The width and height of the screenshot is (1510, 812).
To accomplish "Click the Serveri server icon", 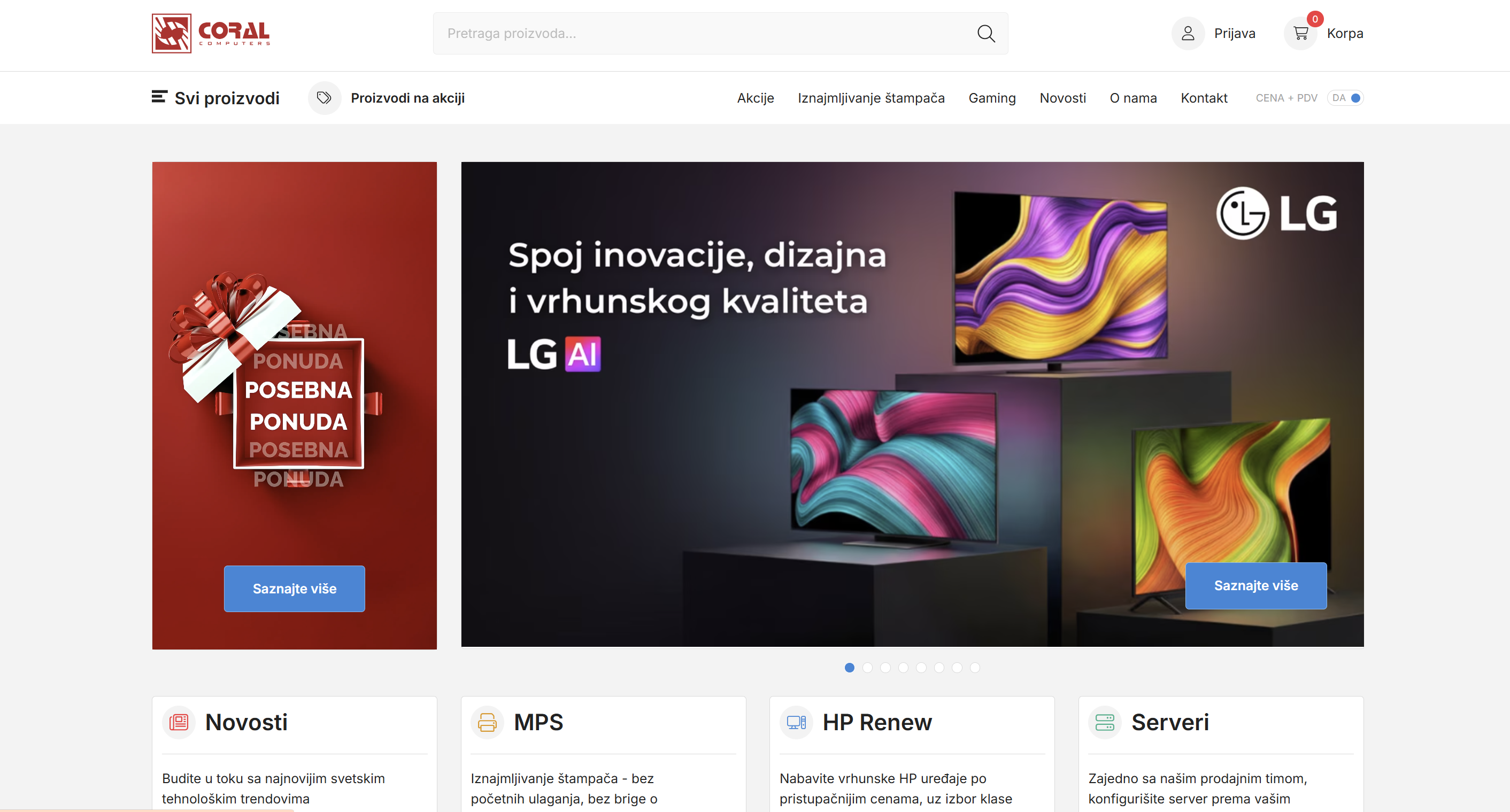I will [1104, 722].
